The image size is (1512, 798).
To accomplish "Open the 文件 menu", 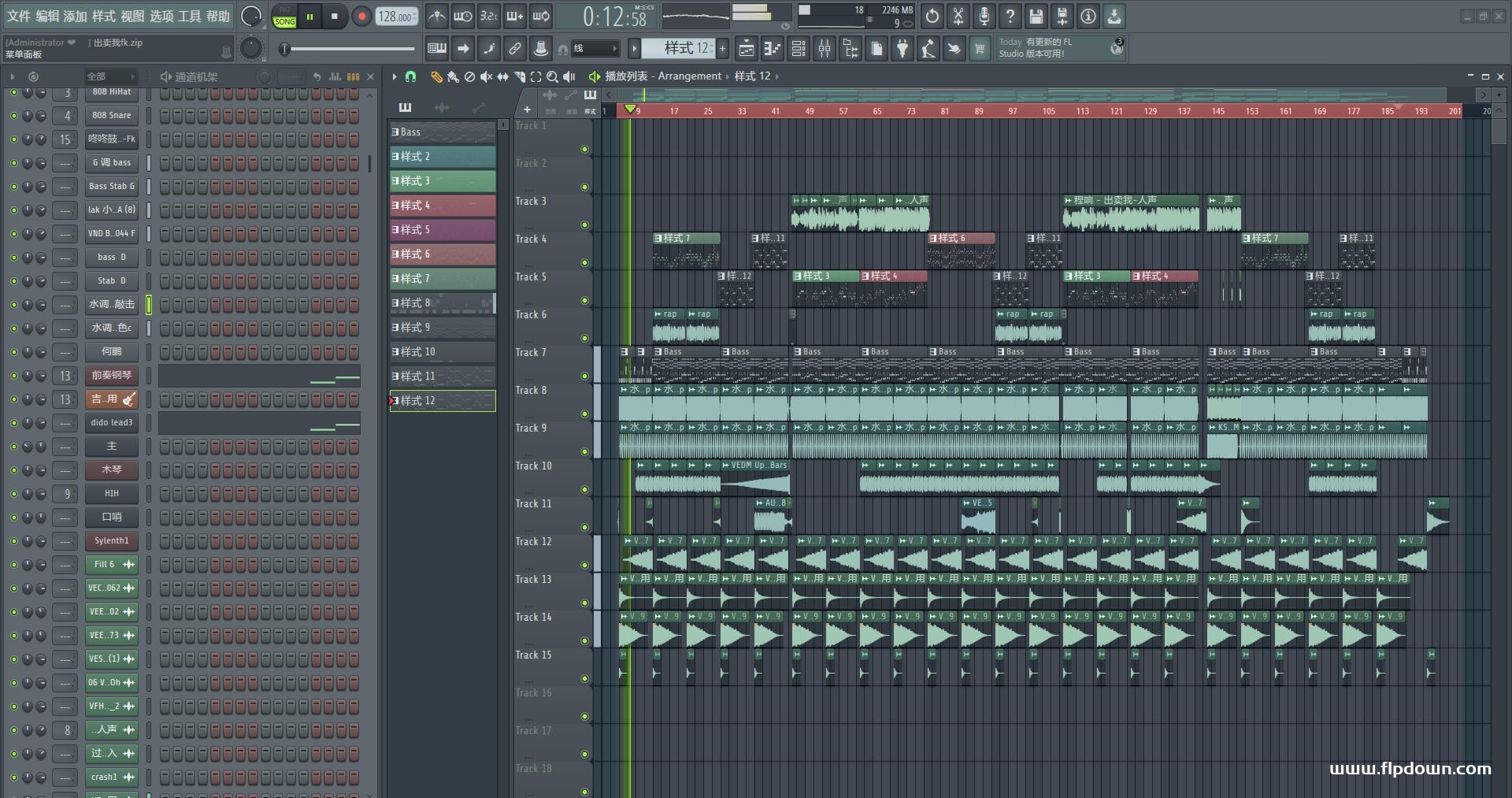I will 19,17.
